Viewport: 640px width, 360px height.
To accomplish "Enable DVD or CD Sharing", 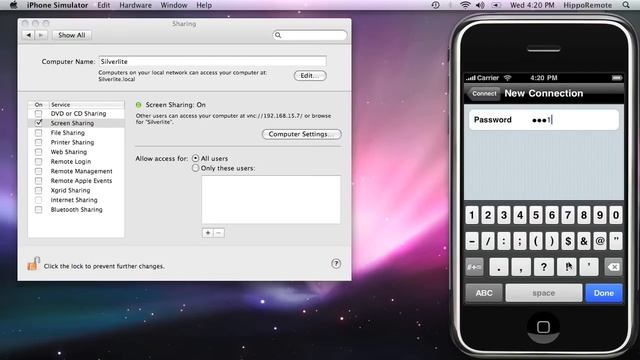I will (x=38, y=113).
